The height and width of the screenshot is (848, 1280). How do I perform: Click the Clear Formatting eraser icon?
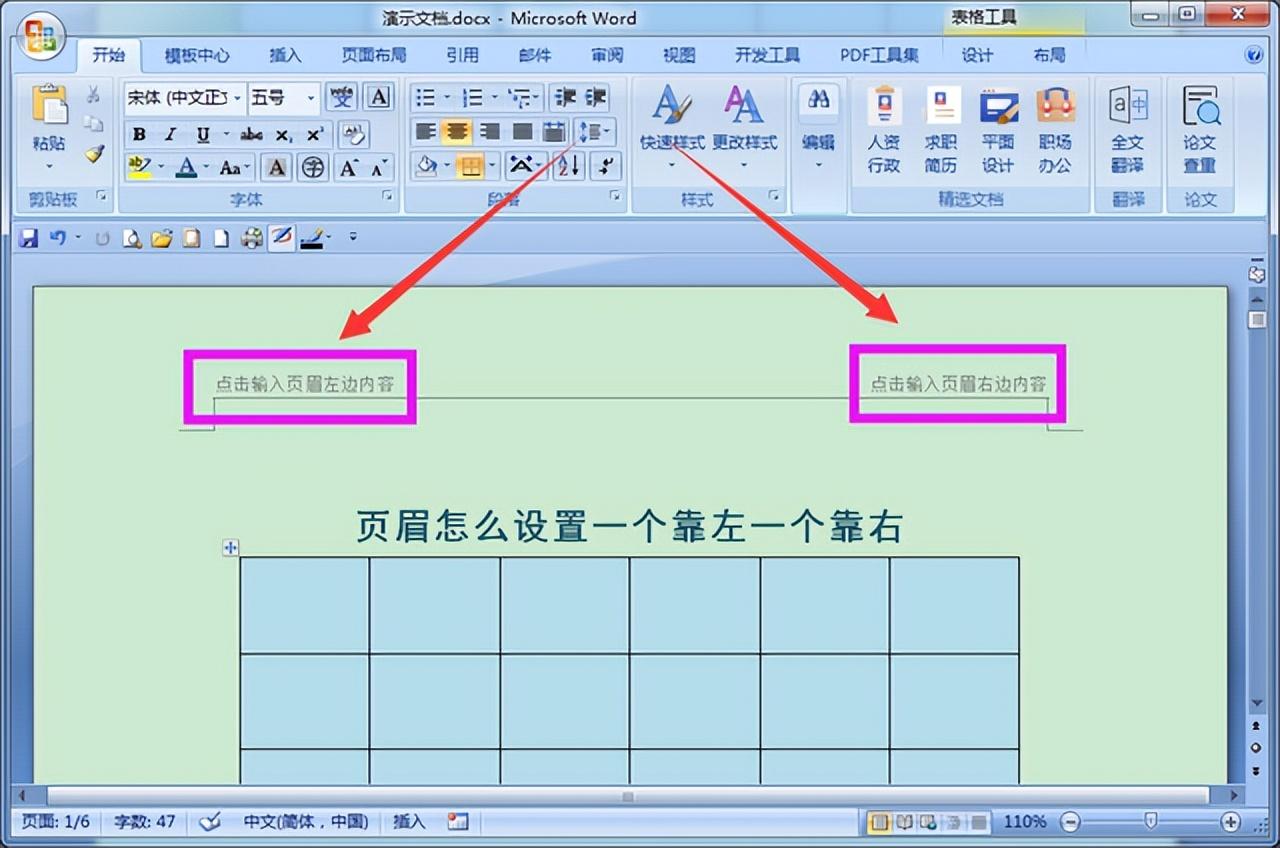coord(352,134)
